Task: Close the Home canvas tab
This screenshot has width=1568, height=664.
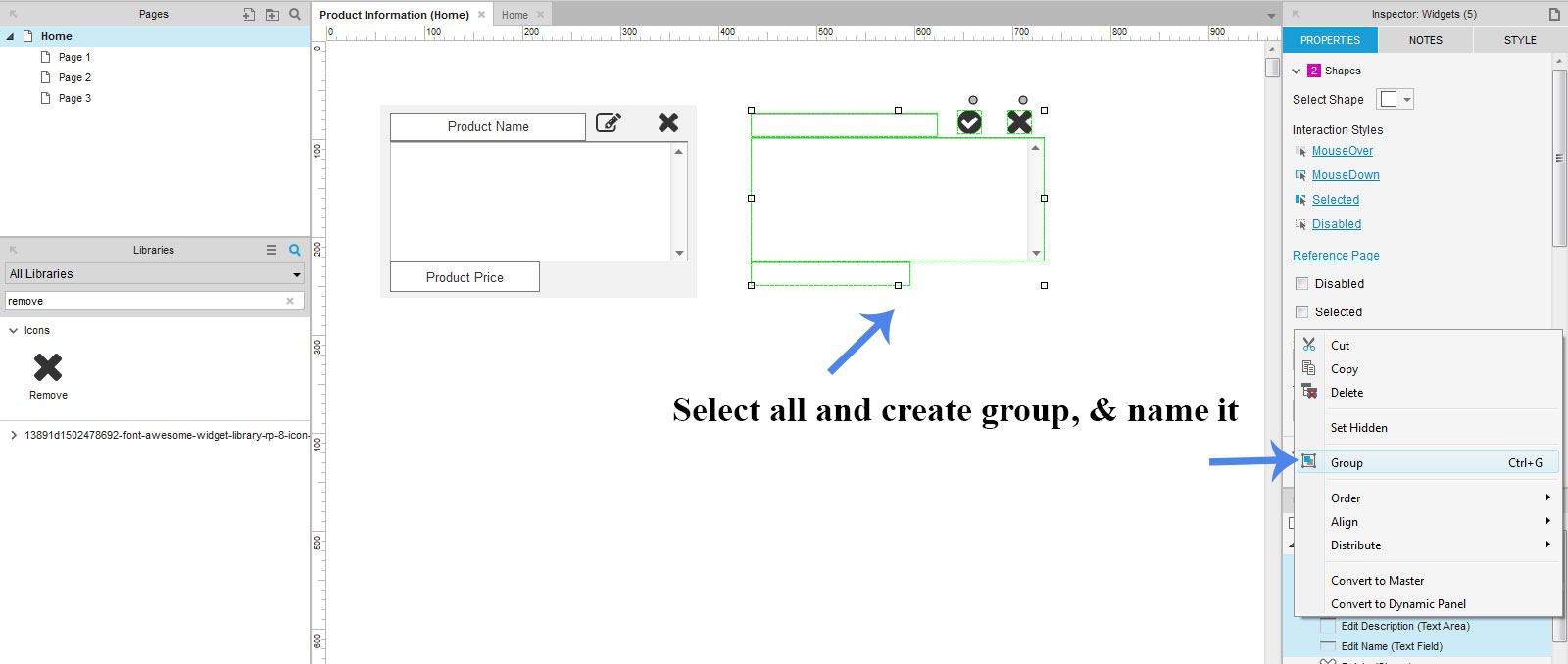Action: click(x=540, y=15)
